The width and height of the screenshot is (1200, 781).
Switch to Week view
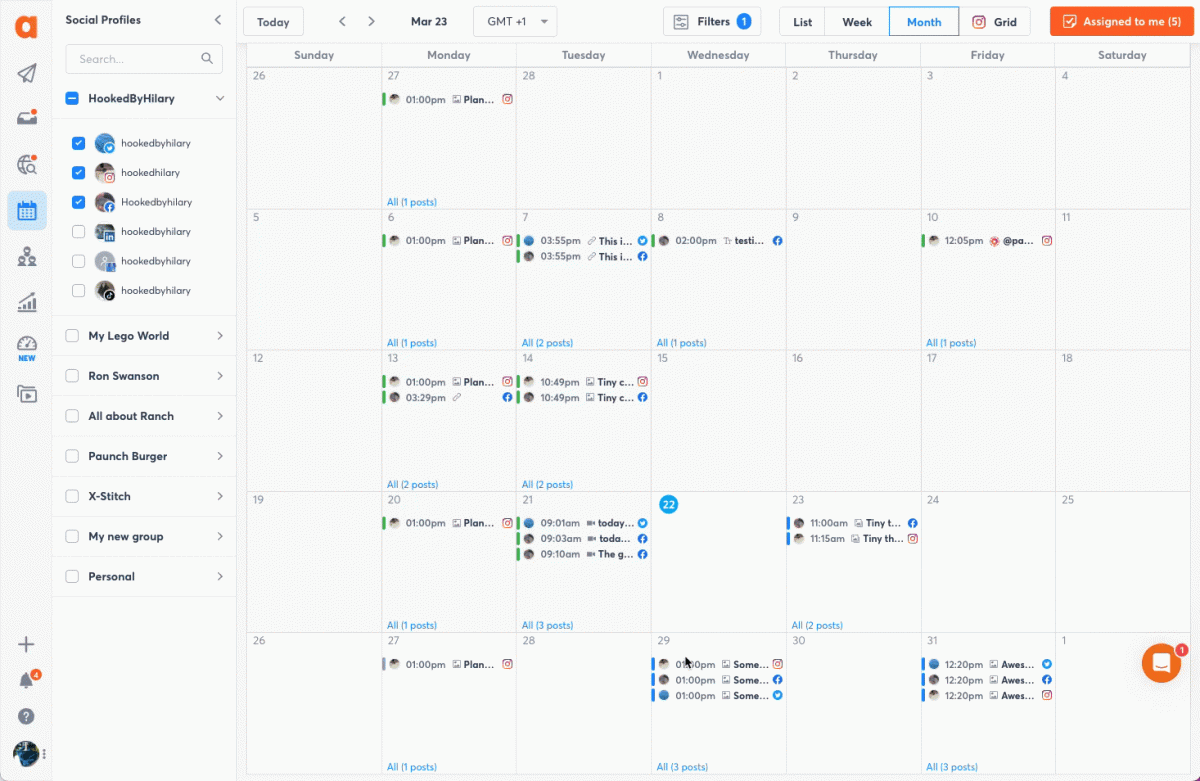(857, 22)
